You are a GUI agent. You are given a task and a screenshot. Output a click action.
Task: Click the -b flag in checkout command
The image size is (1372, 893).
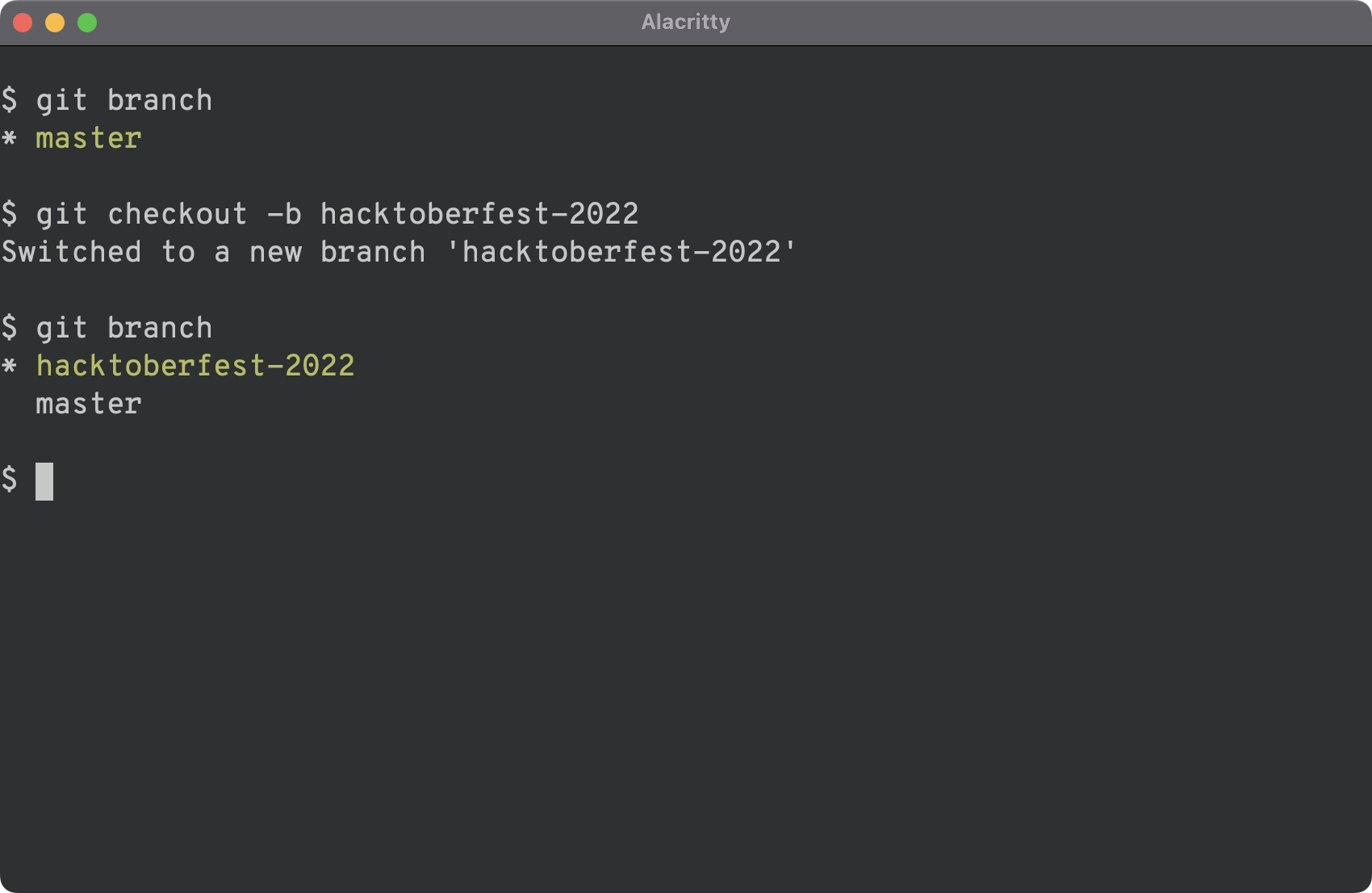pos(284,214)
